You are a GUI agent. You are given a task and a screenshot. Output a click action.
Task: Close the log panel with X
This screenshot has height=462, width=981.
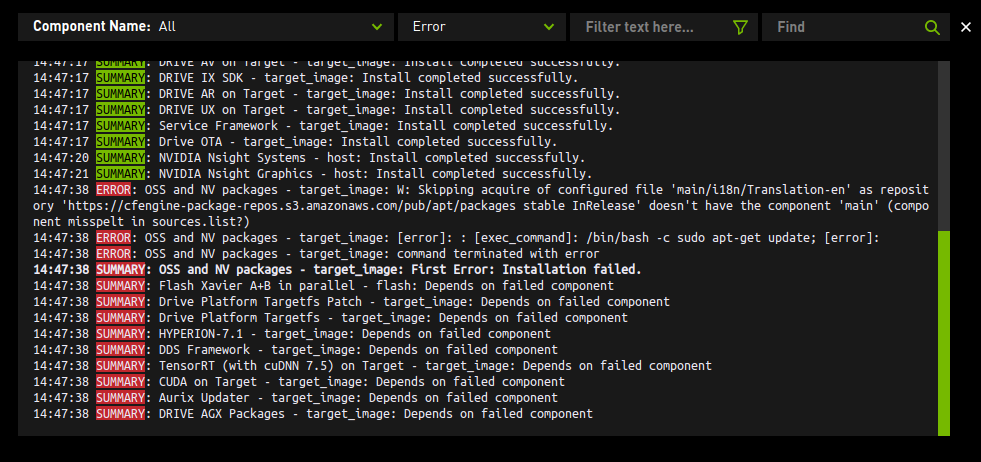(x=965, y=27)
